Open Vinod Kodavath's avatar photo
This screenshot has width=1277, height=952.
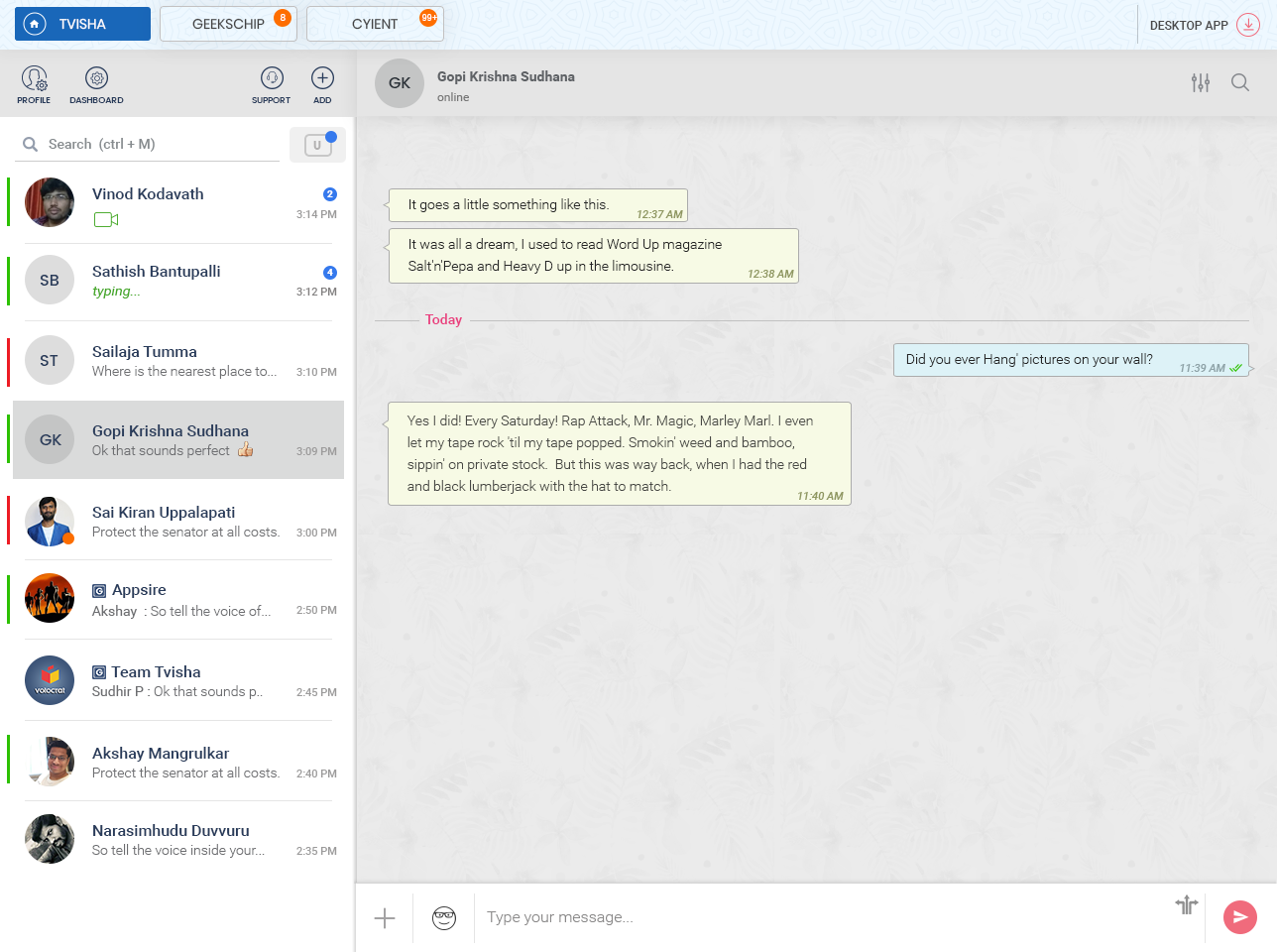[50, 202]
